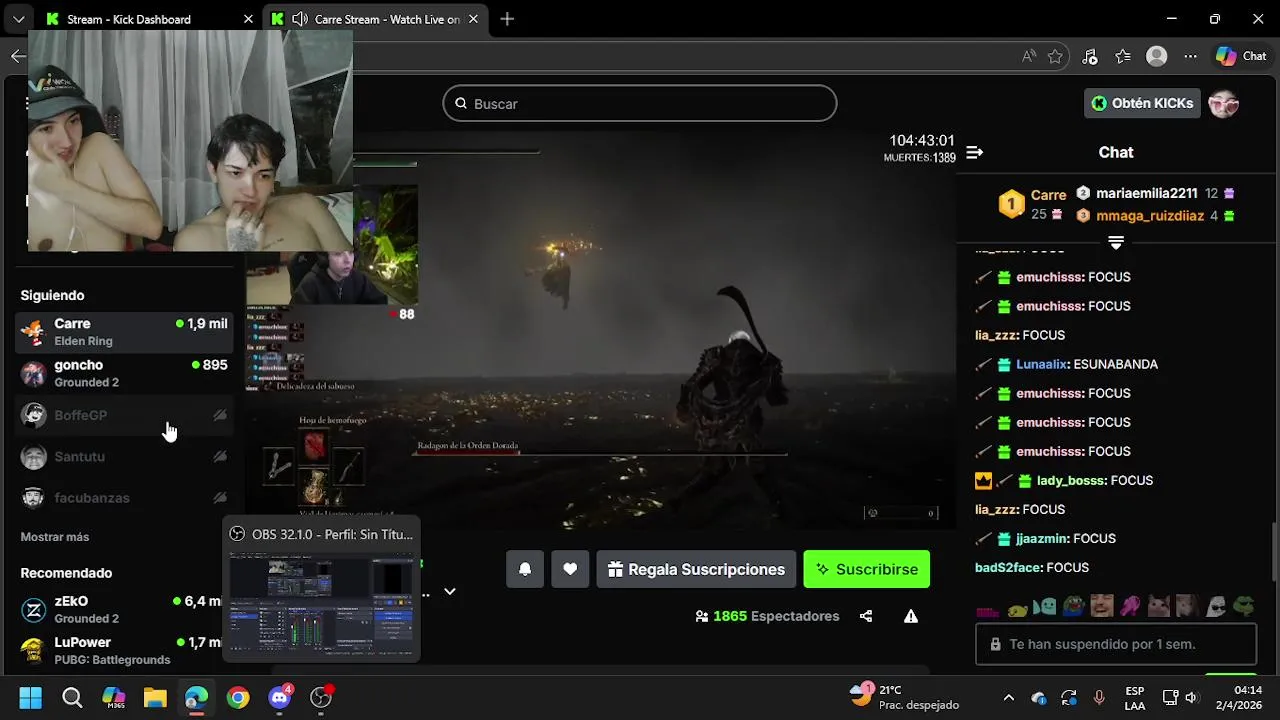
Task: Toggle stream notifications bell
Action: [525, 569]
